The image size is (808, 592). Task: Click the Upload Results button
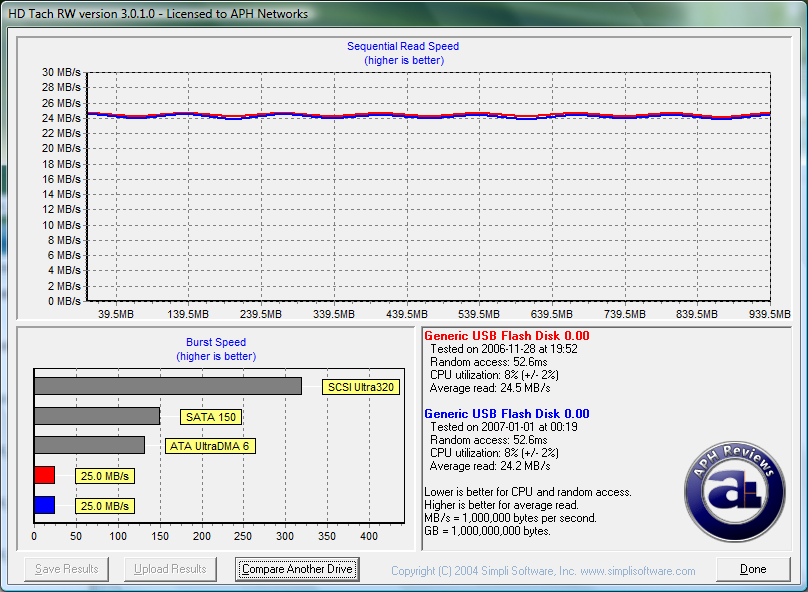tap(170, 569)
